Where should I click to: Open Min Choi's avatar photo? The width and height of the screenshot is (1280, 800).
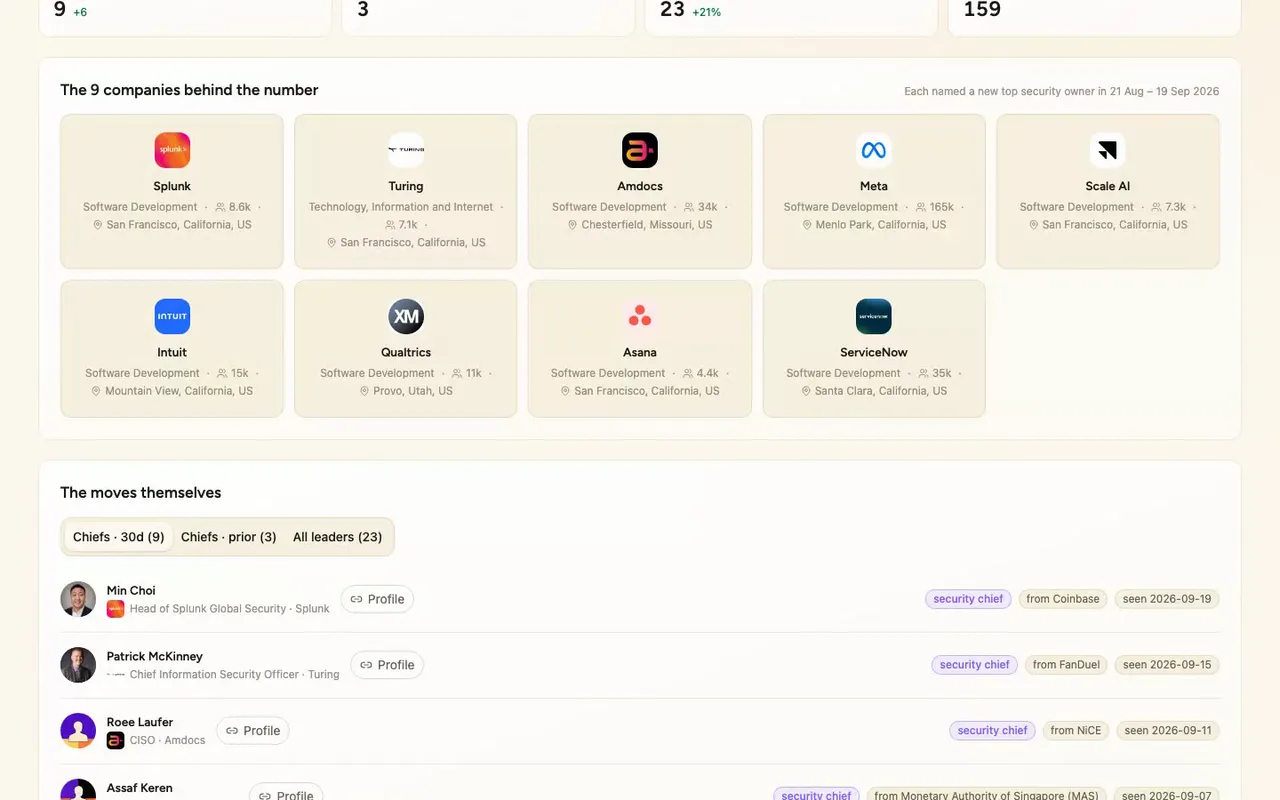[78, 599]
